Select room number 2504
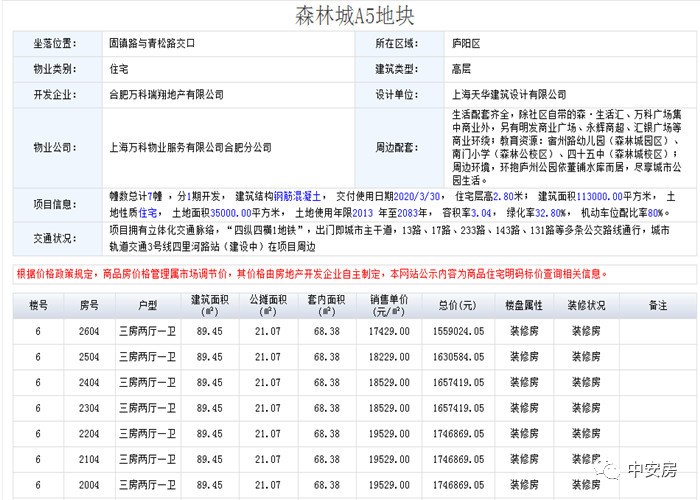This screenshot has width=700, height=500. point(89,357)
